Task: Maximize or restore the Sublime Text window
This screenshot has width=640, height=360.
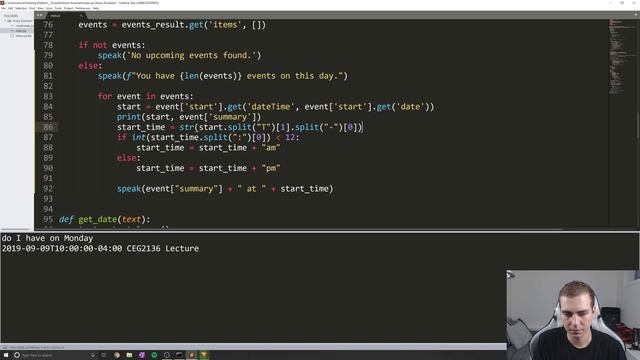Action: pos(622,3)
